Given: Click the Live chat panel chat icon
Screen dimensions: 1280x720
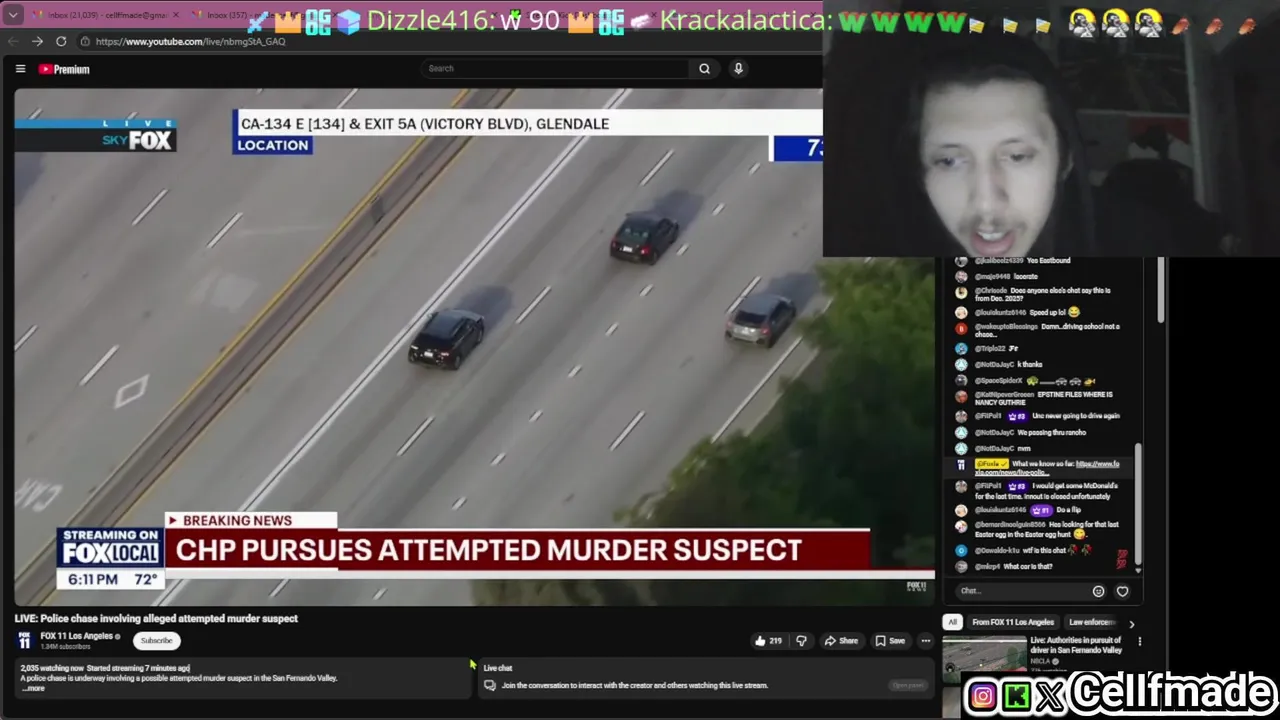Looking at the screenshot, I should (490, 685).
